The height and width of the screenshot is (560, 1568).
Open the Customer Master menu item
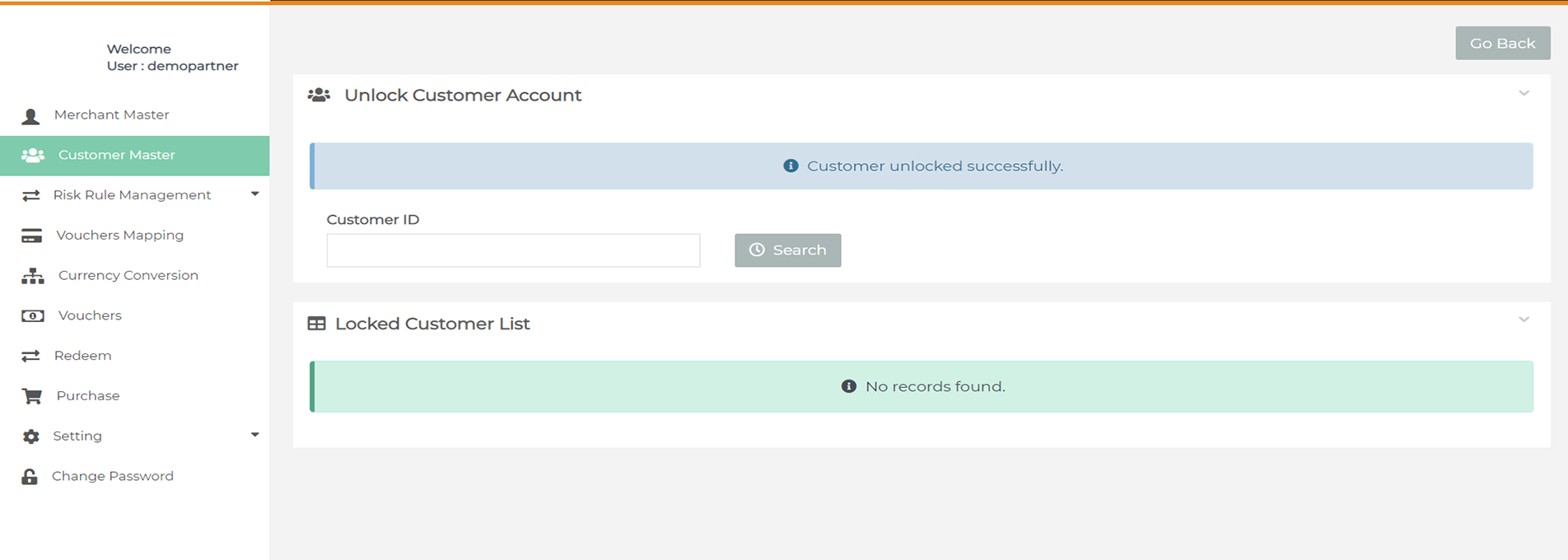coord(116,155)
